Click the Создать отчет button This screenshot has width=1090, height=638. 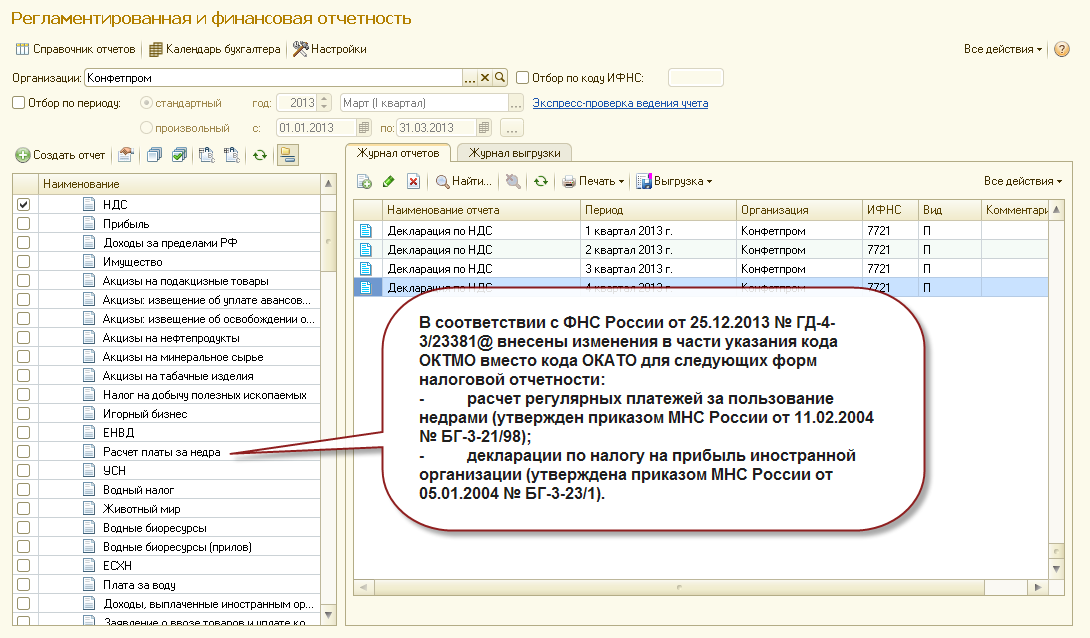coord(60,155)
